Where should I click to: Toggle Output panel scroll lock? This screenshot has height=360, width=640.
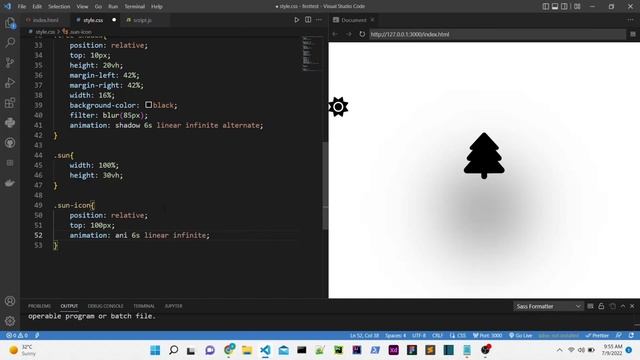coord(601,306)
